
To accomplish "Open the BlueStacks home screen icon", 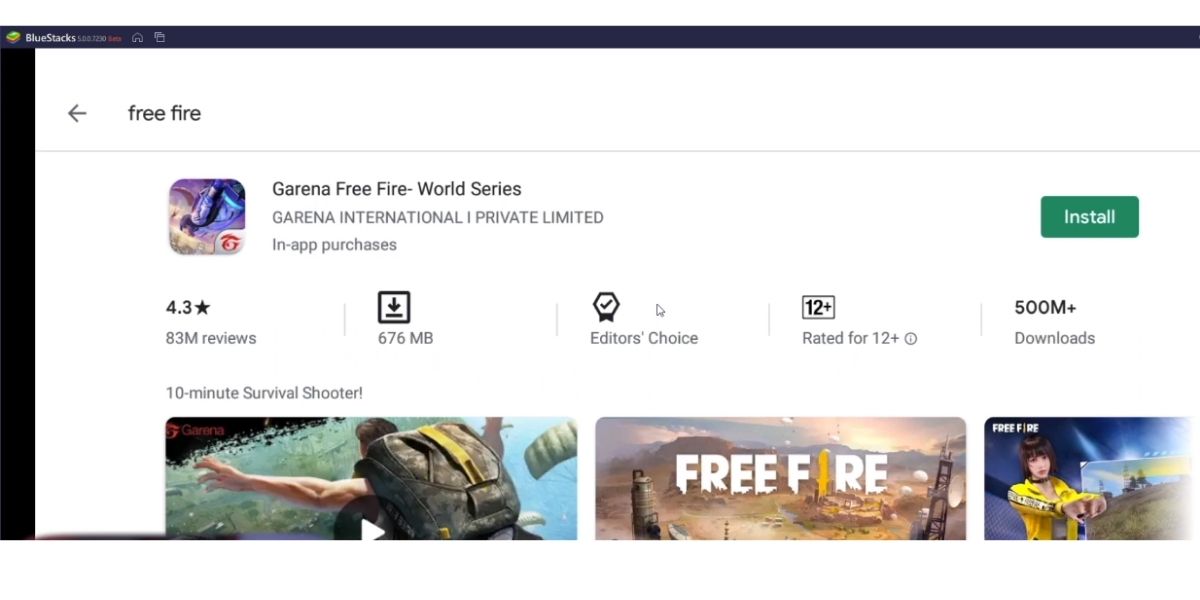I will 137,36.
